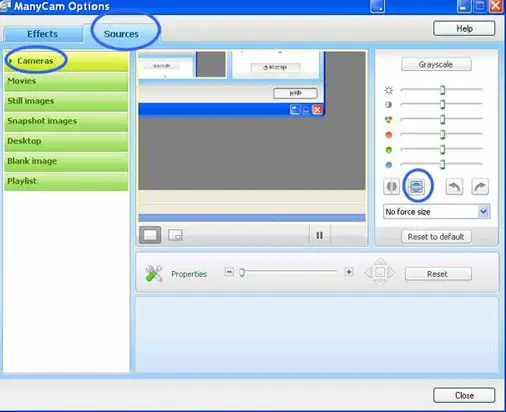506x412 pixels.
Task: Pan the video left arrow
Action: click(368, 273)
